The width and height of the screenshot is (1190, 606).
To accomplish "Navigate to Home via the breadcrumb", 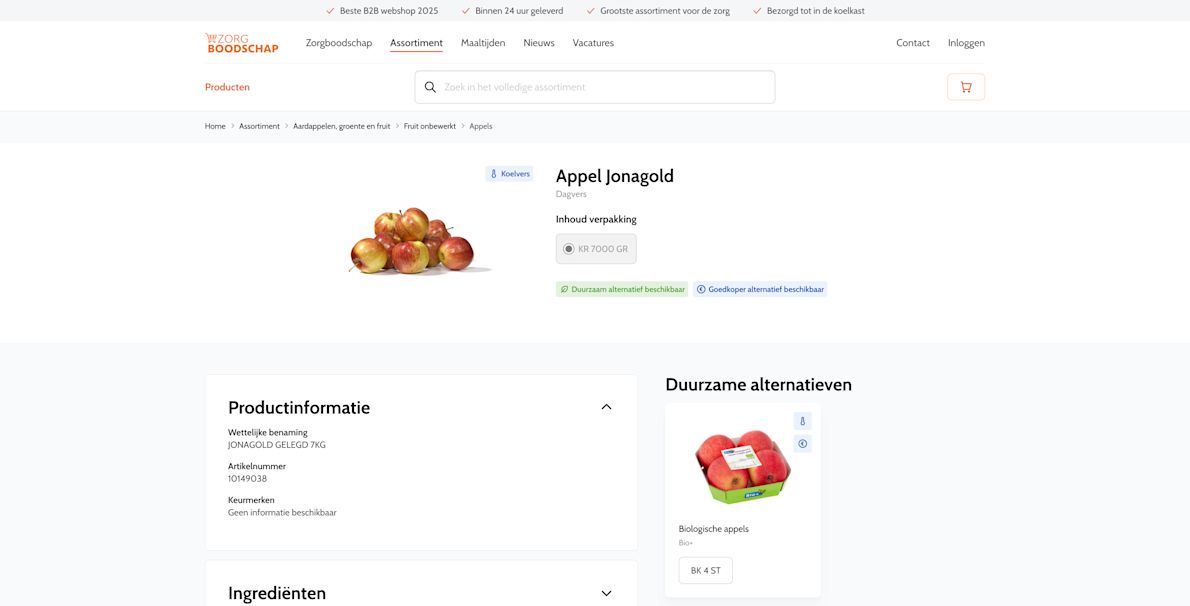I will tap(214, 125).
